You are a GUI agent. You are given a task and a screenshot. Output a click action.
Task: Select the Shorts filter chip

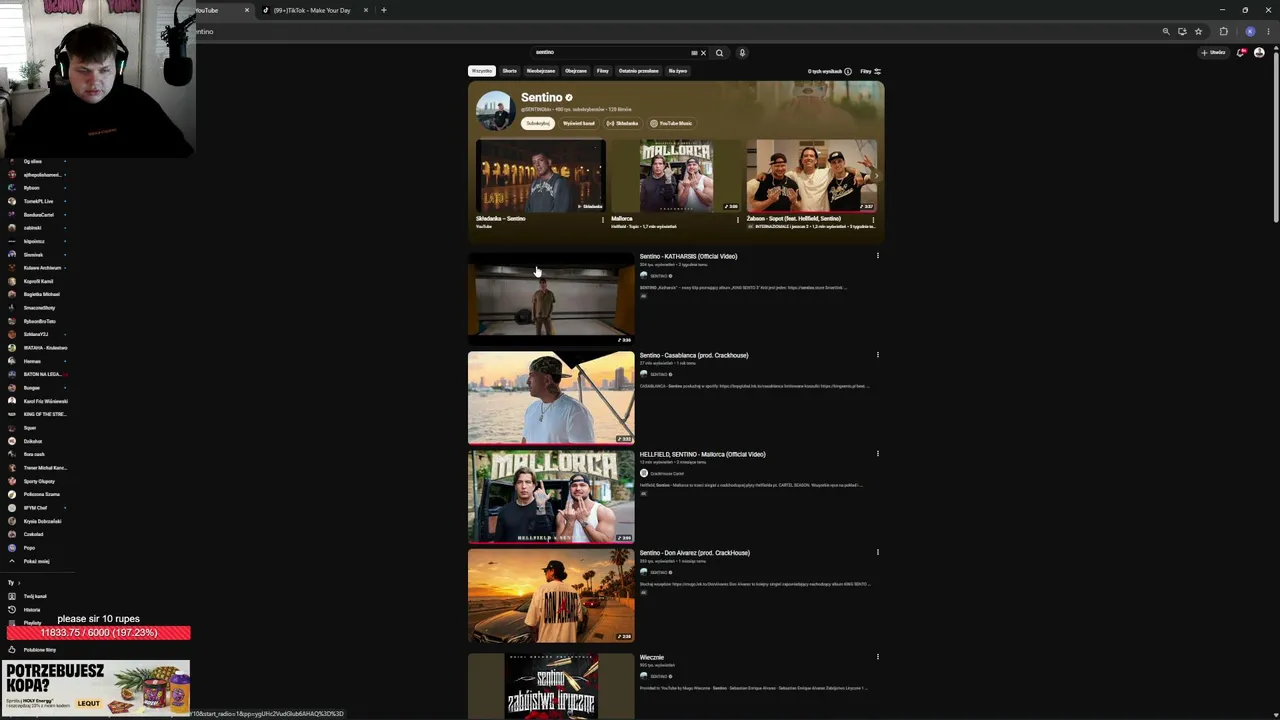pyautogui.click(x=510, y=71)
